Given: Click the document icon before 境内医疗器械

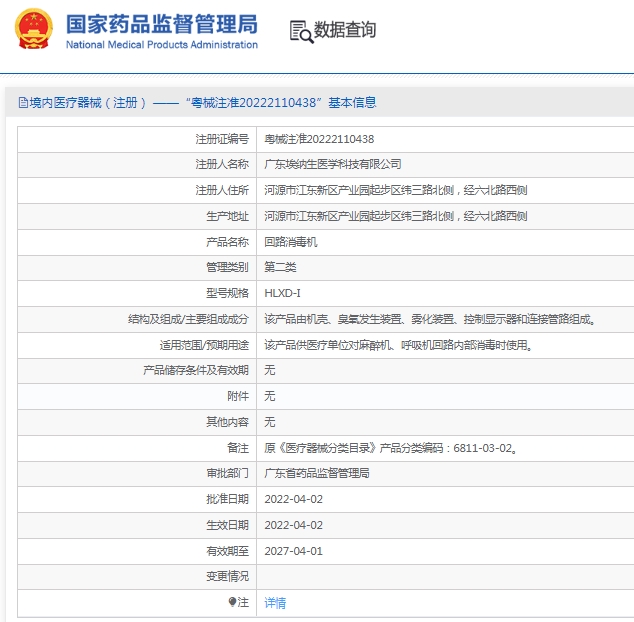Looking at the screenshot, I should click(x=23, y=103).
